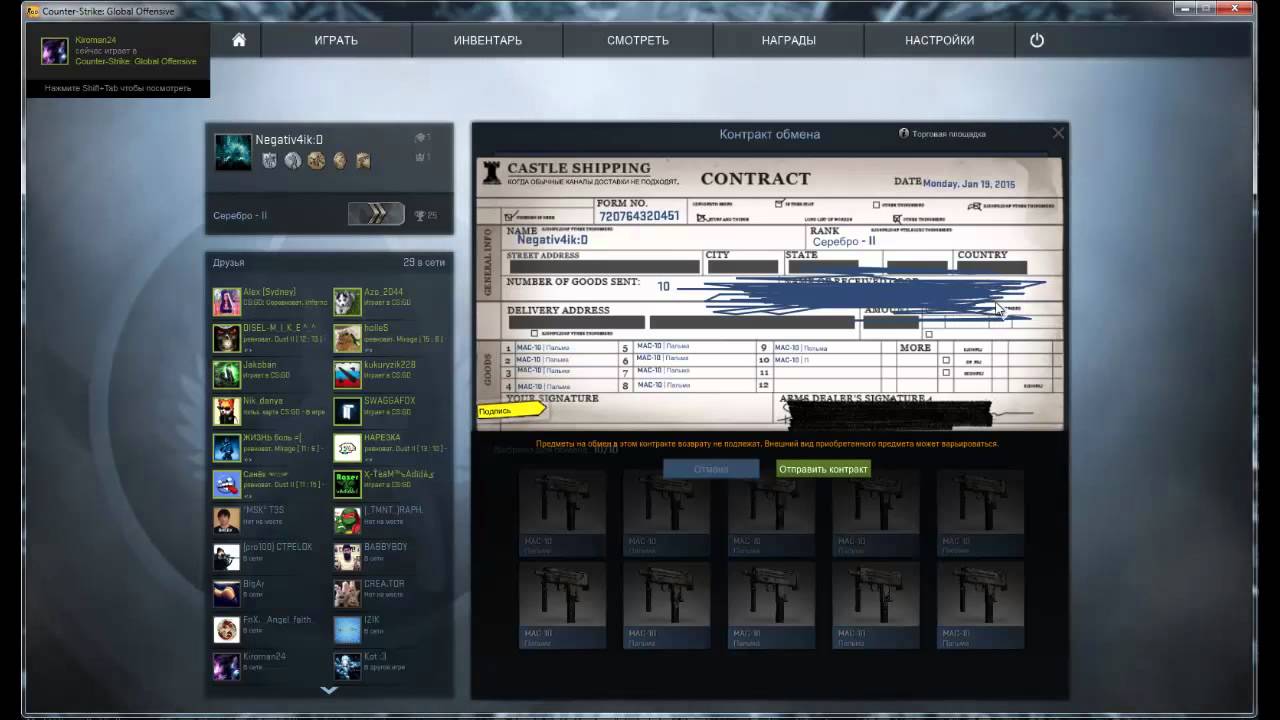Select kukuryzik228 flag avatar
The height and width of the screenshot is (720, 1280).
pos(347,374)
